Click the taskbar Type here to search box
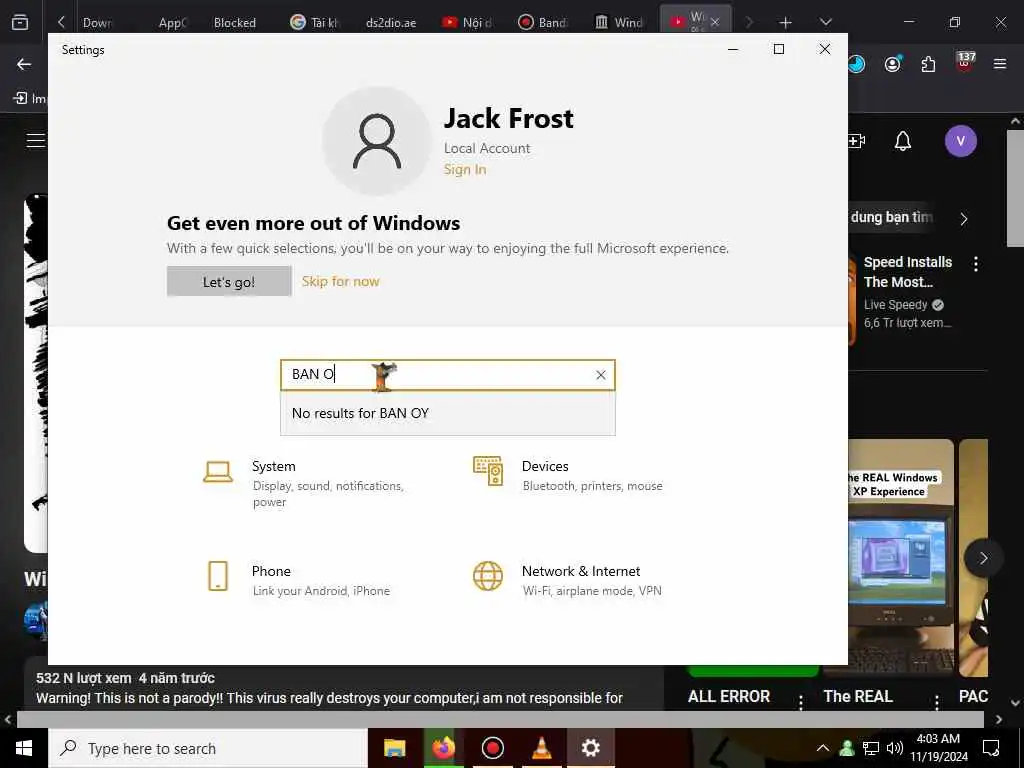 click(x=208, y=748)
